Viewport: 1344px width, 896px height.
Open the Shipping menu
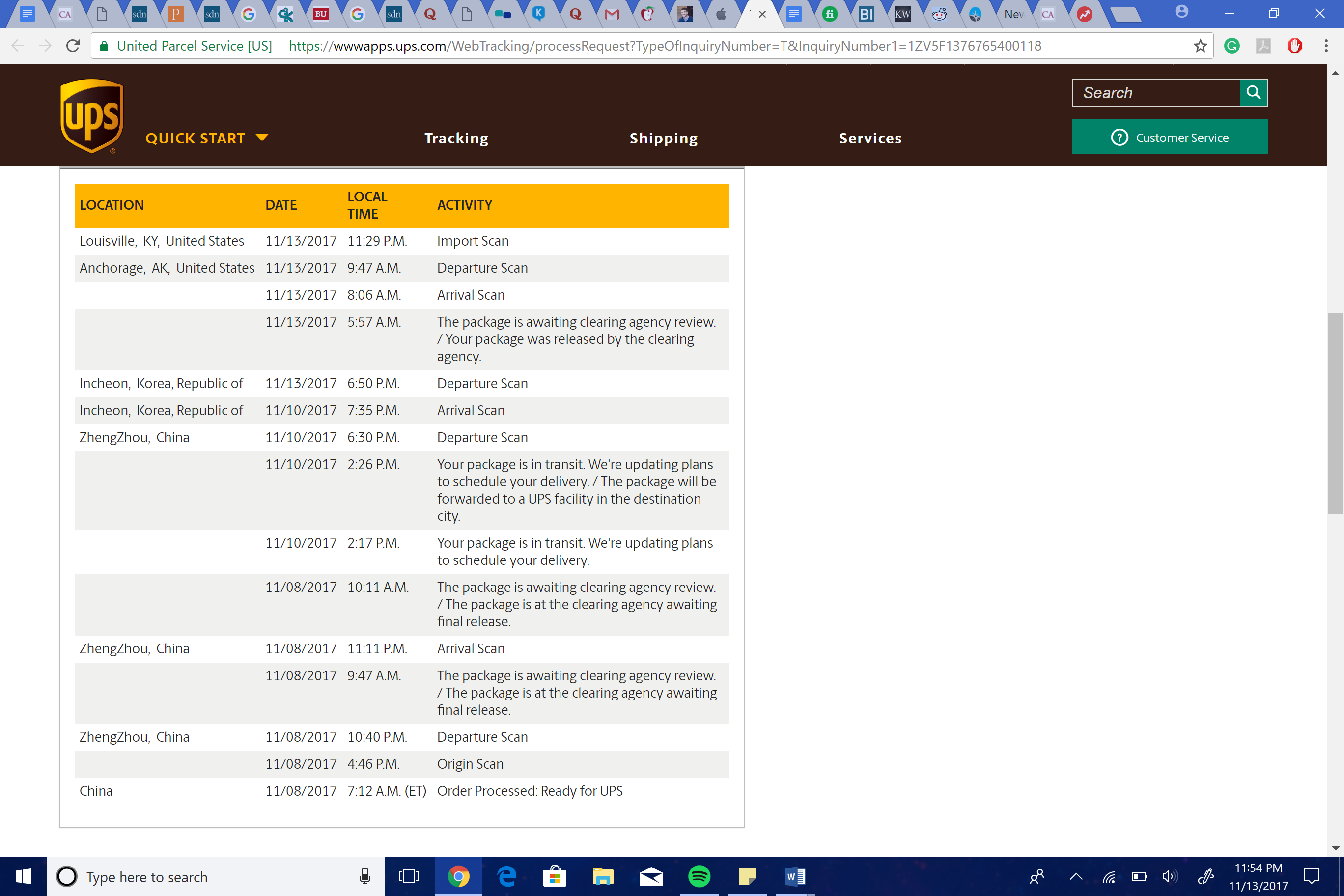click(x=664, y=139)
